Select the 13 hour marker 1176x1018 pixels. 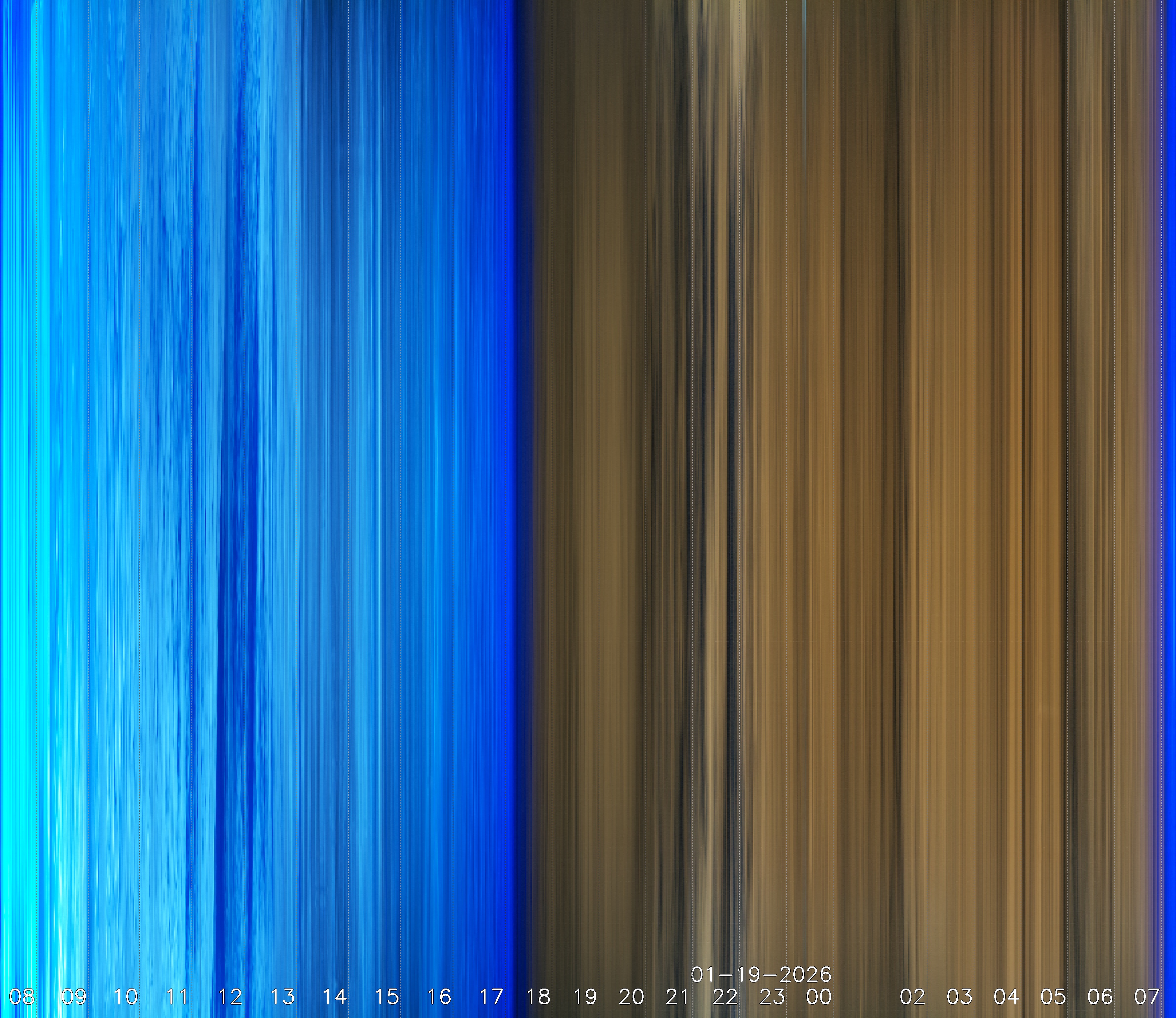(282, 997)
